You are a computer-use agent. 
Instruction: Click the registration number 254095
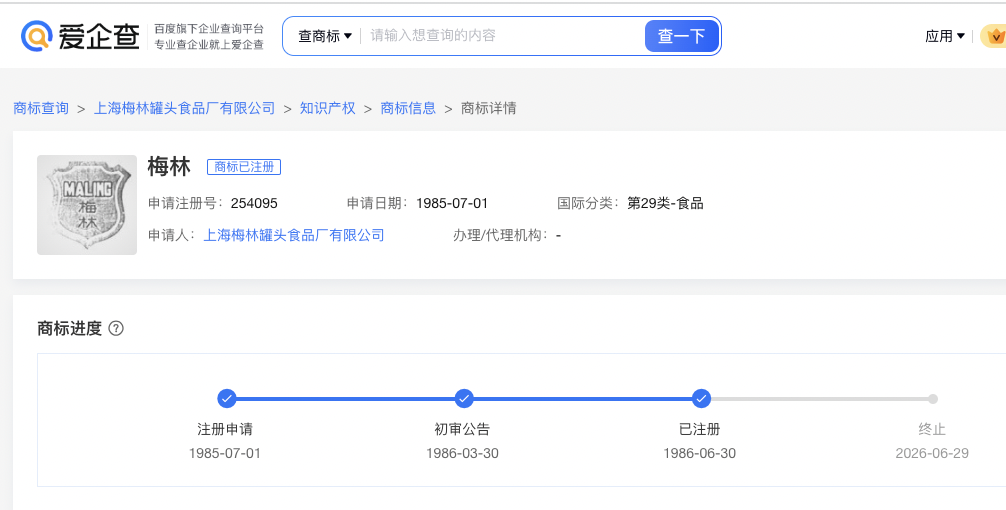coord(254,203)
